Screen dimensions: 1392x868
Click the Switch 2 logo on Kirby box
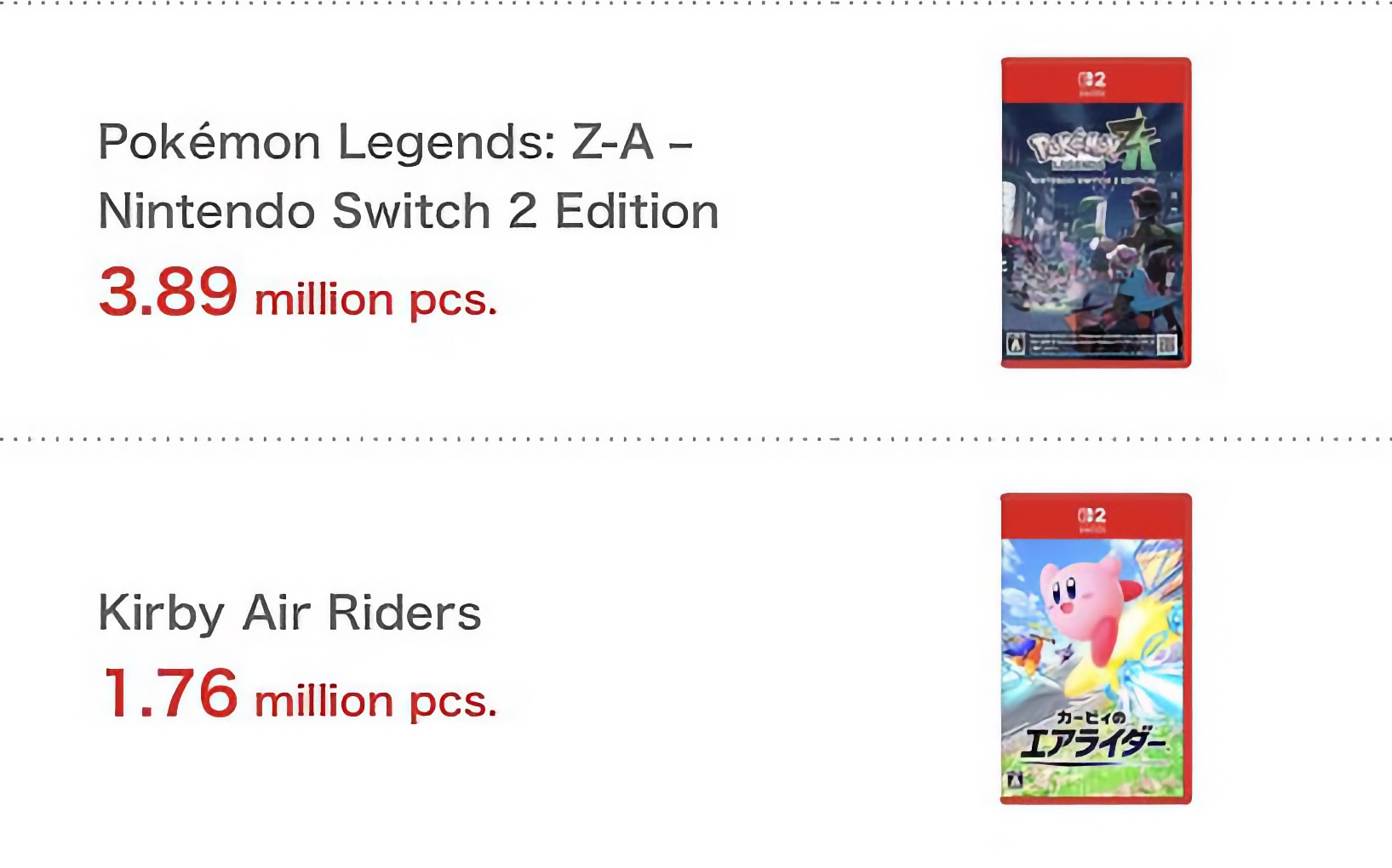pos(1092,517)
